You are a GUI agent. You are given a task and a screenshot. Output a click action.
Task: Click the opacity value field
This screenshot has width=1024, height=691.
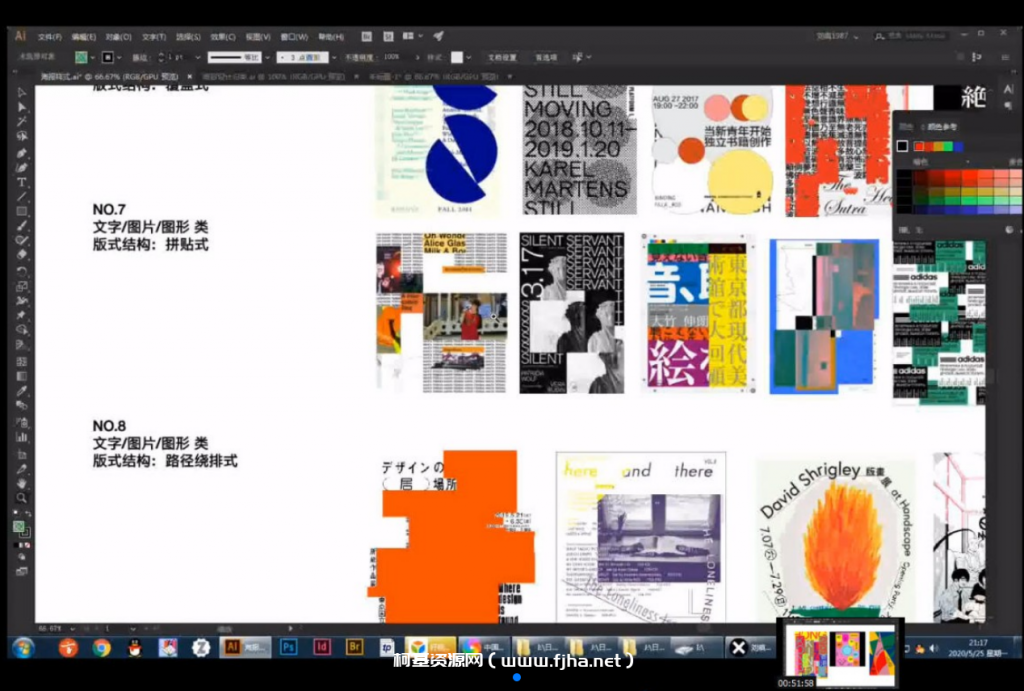coord(396,57)
